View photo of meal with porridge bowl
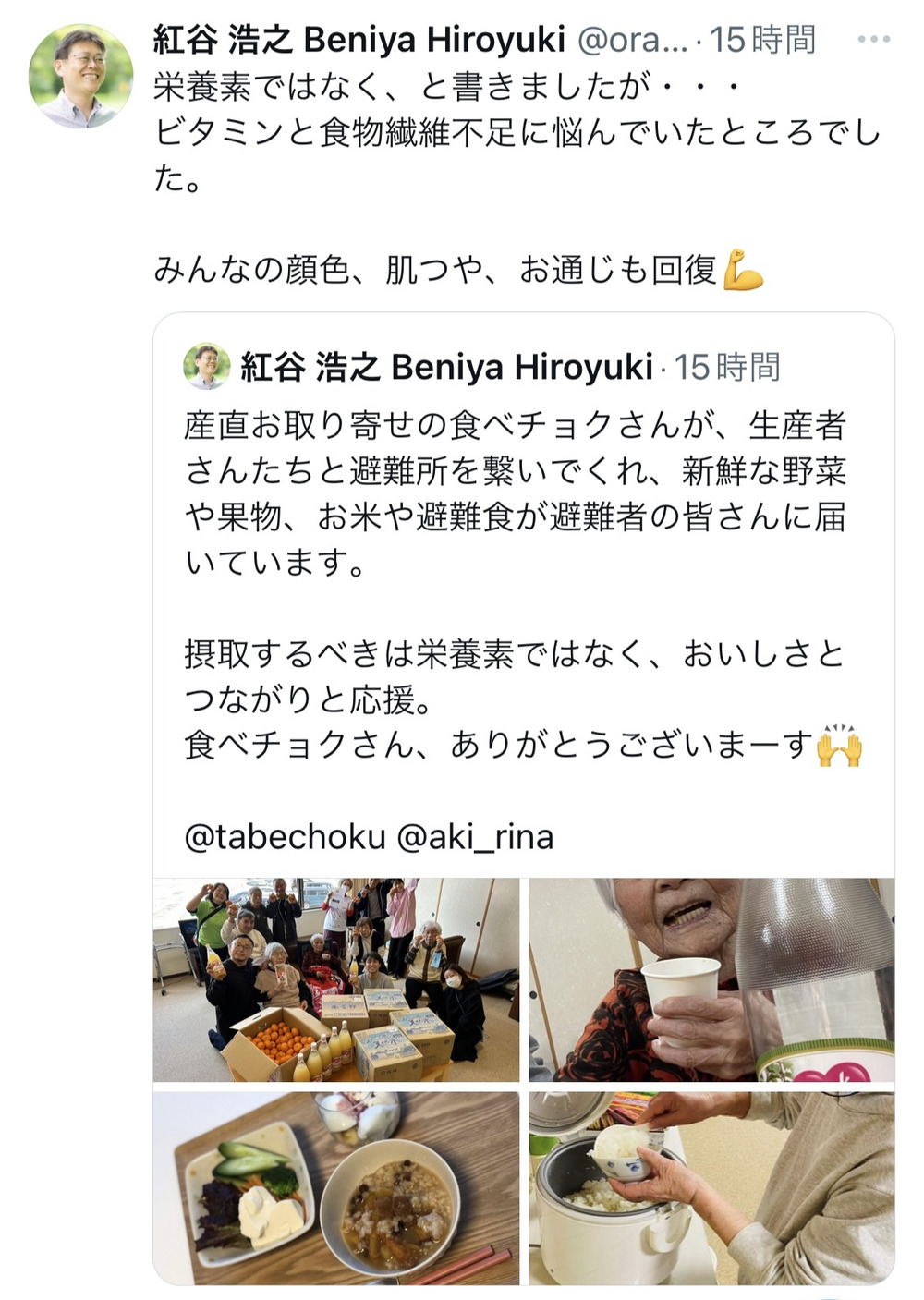Image resolution: width=924 pixels, height=1300 pixels. point(336,1188)
